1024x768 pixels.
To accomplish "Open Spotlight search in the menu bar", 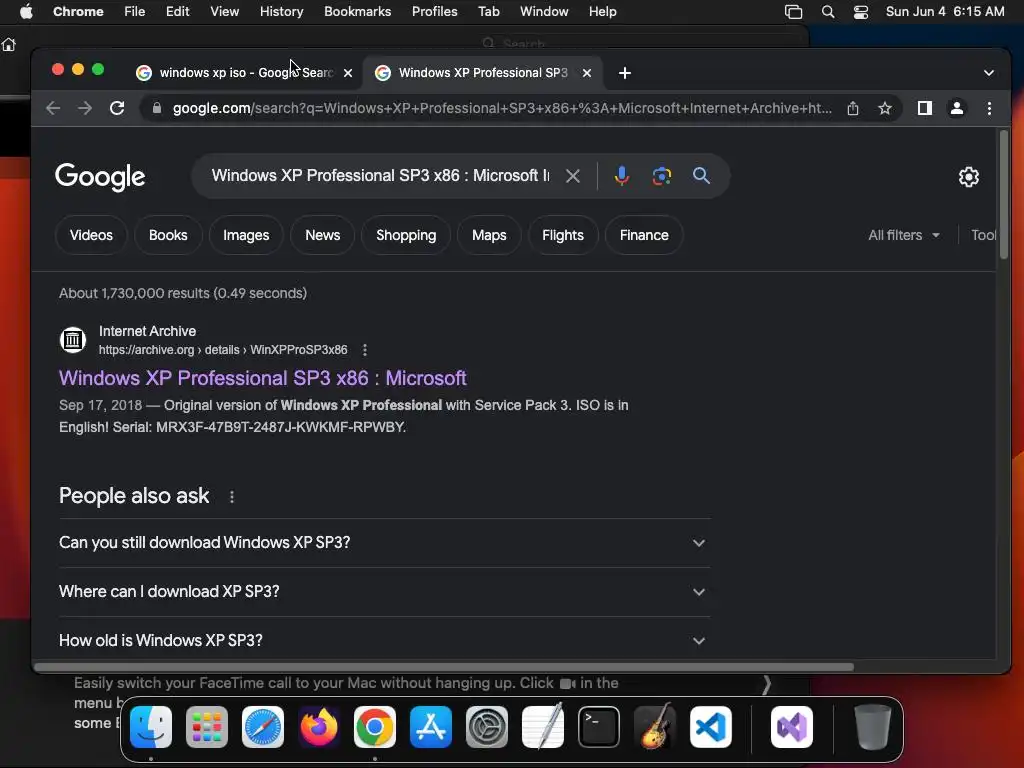I will click(x=828, y=12).
